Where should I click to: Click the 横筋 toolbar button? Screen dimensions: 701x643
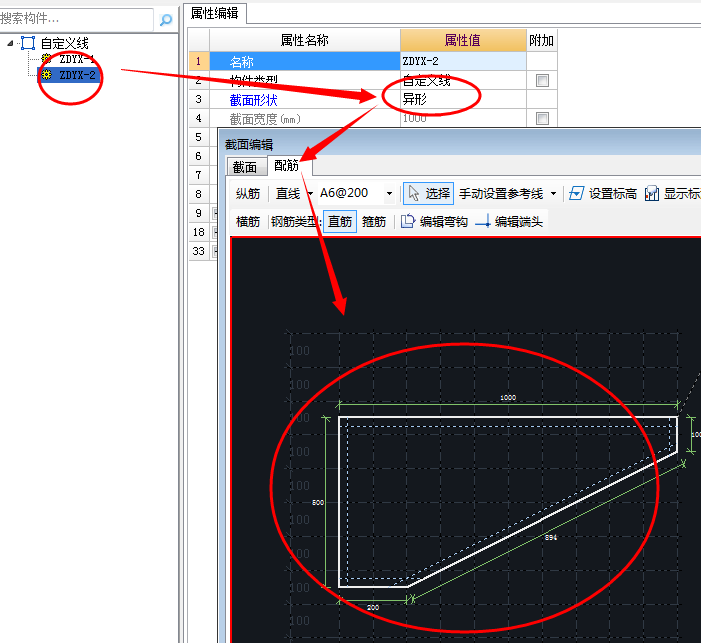click(248, 221)
